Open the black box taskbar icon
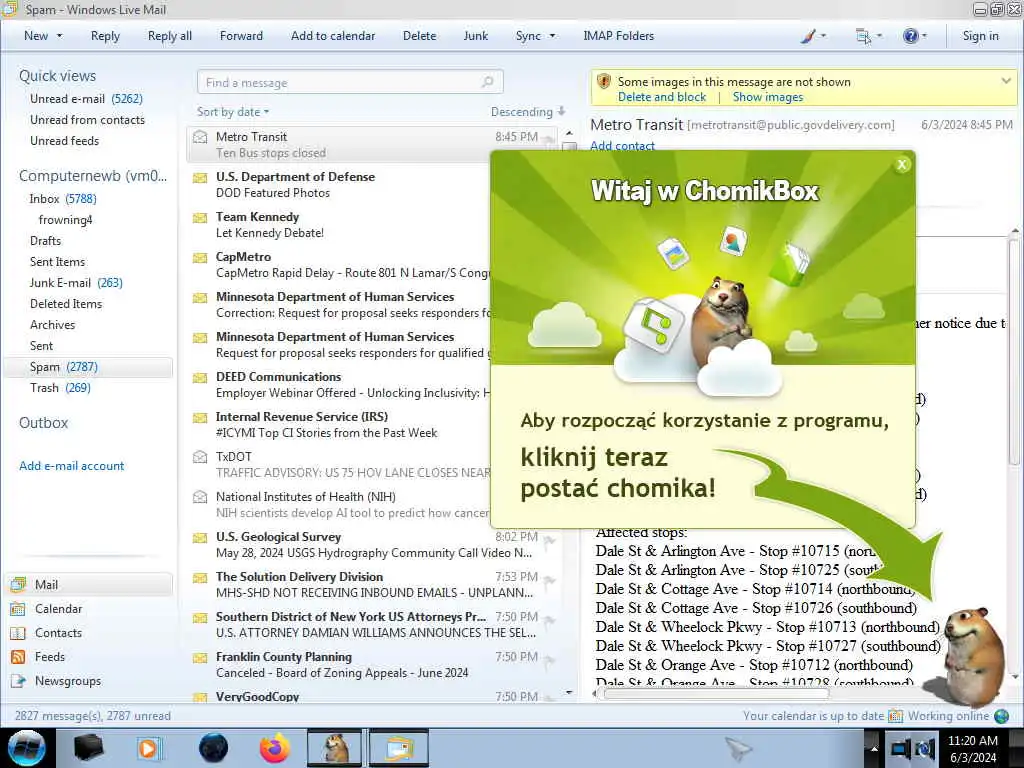Screen dimensions: 1024x768 (89, 748)
